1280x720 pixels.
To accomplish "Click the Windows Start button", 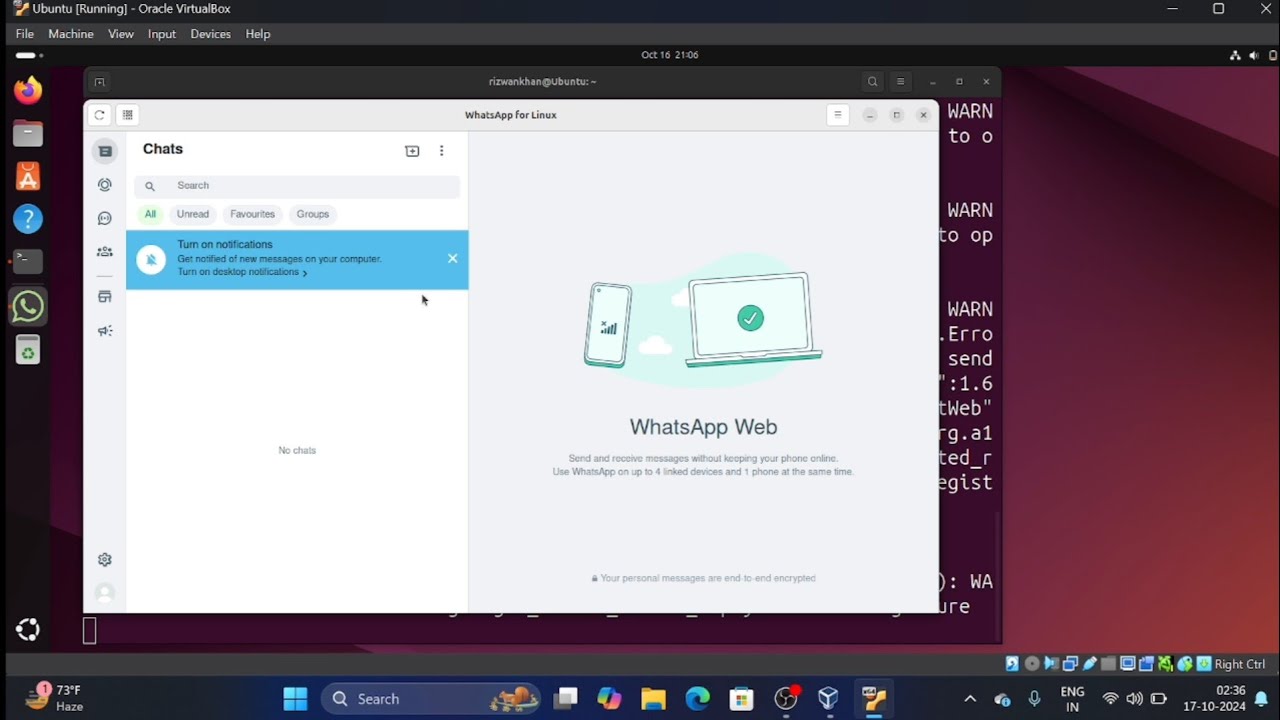I will tap(295, 698).
